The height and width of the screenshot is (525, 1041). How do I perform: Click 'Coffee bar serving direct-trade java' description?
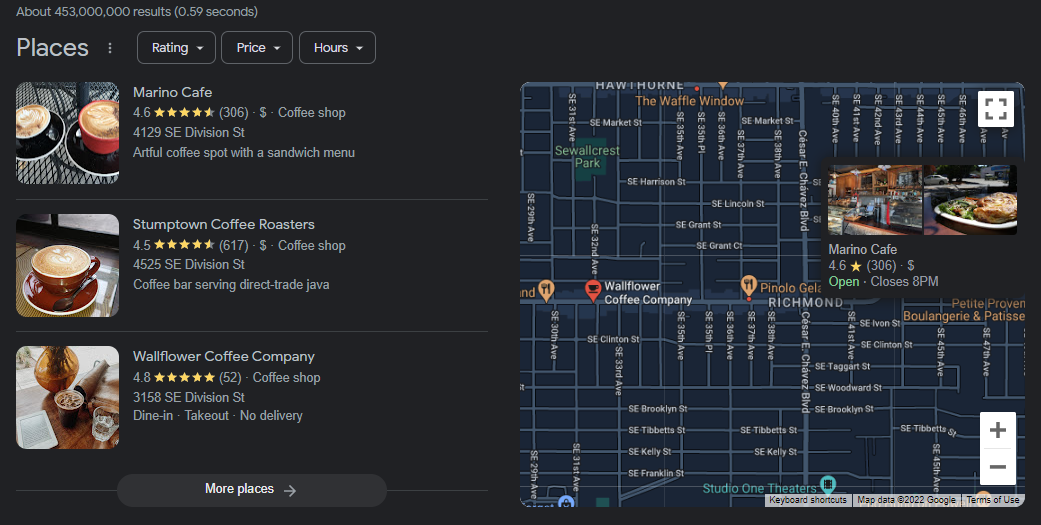click(x=231, y=284)
